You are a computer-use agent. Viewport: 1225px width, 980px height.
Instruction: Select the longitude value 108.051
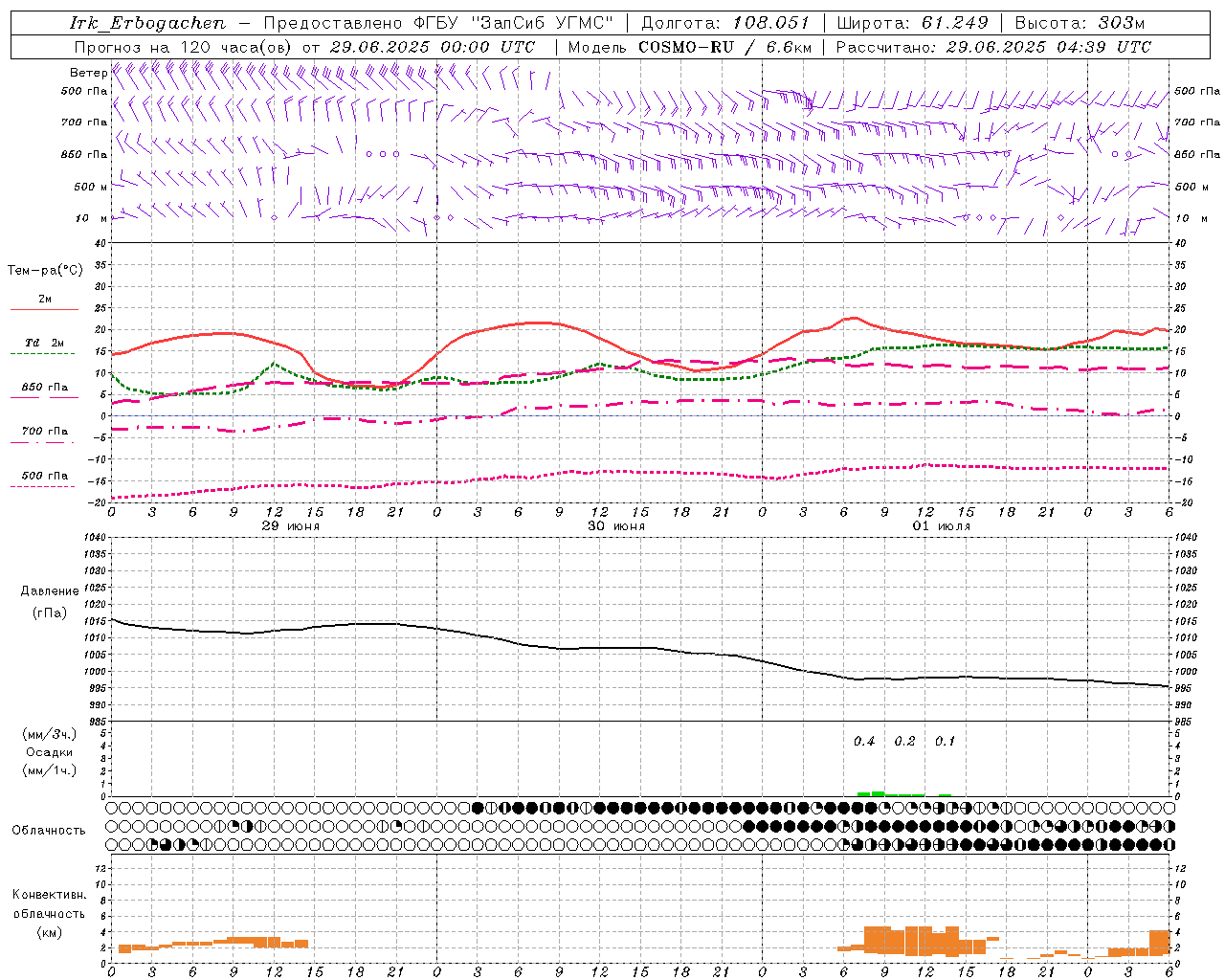click(x=770, y=23)
